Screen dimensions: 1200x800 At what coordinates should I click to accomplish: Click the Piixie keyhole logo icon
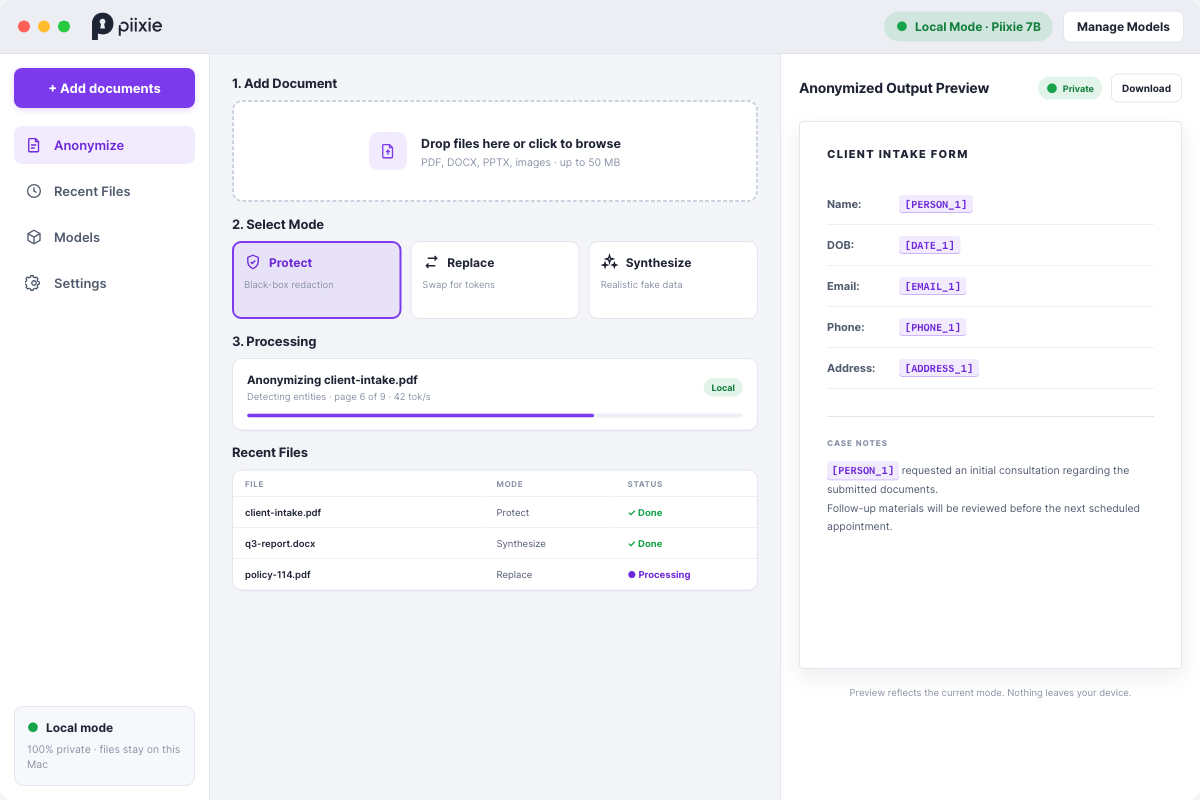[x=102, y=26]
